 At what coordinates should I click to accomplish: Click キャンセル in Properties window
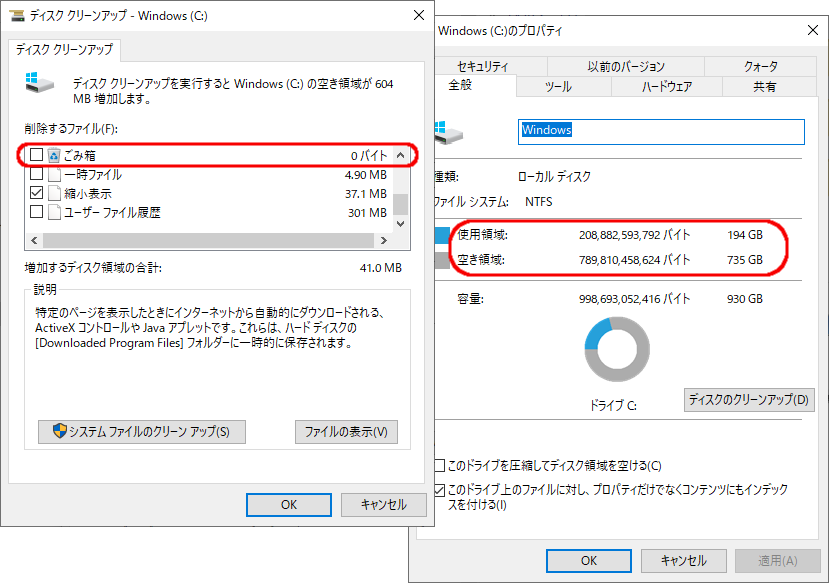pyautogui.click(x=683, y=561)
